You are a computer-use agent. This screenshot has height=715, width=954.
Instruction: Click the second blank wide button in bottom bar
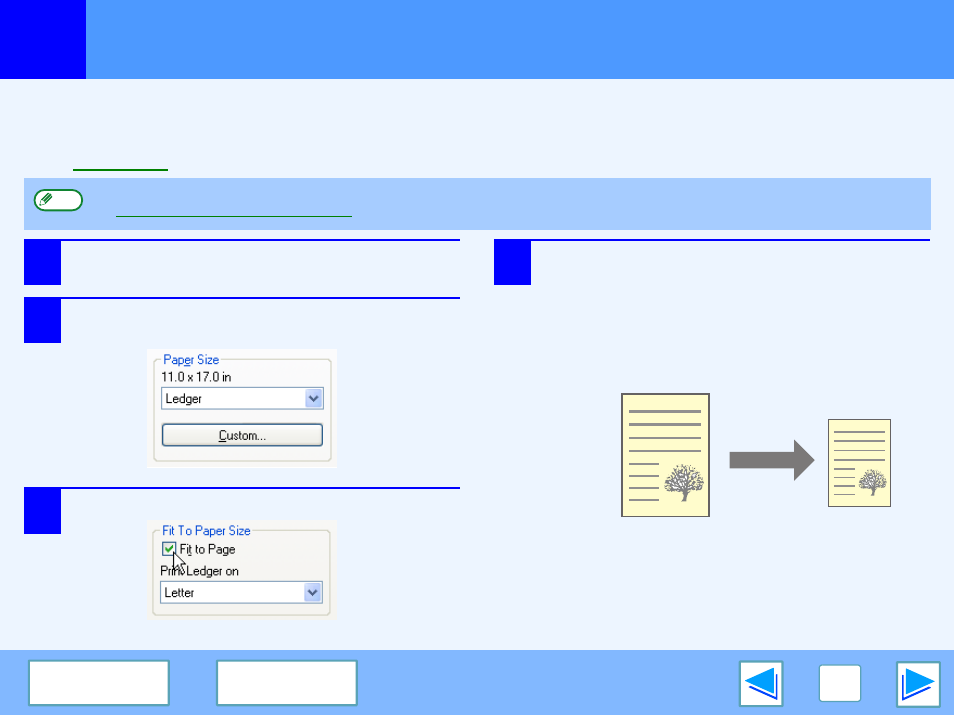click(x=287, y=683)
